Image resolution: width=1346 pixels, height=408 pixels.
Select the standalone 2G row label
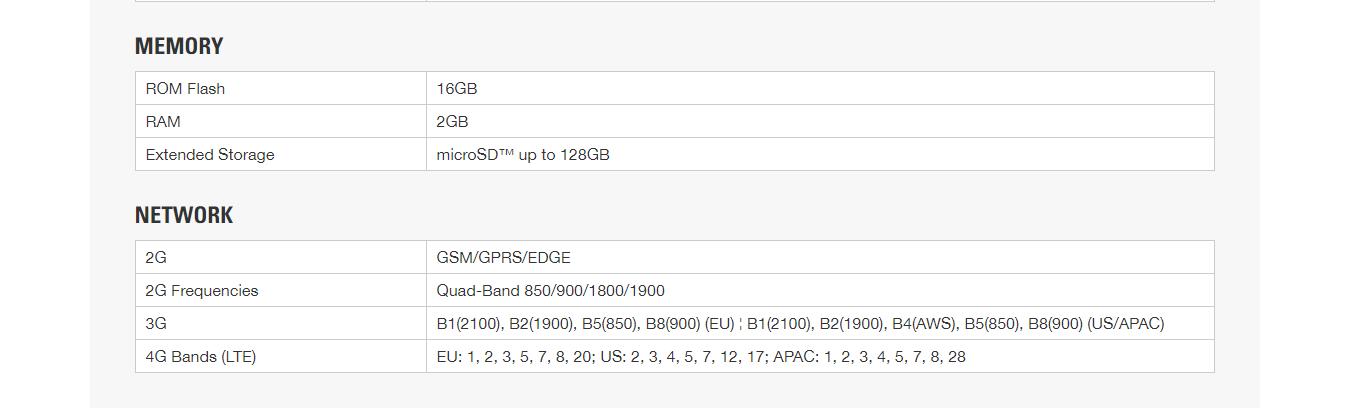[156, 258]
